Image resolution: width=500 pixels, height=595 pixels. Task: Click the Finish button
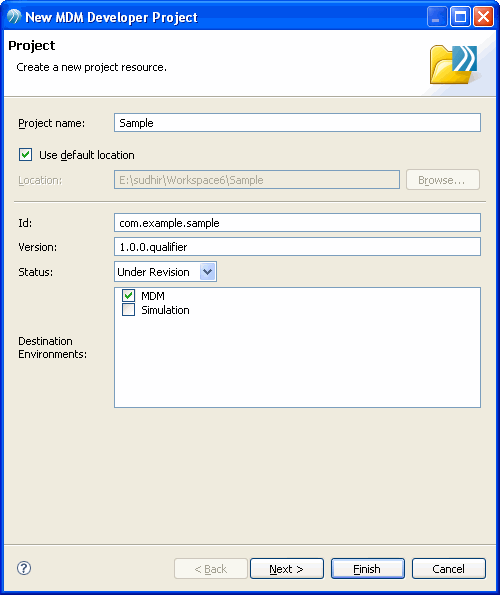368,568
